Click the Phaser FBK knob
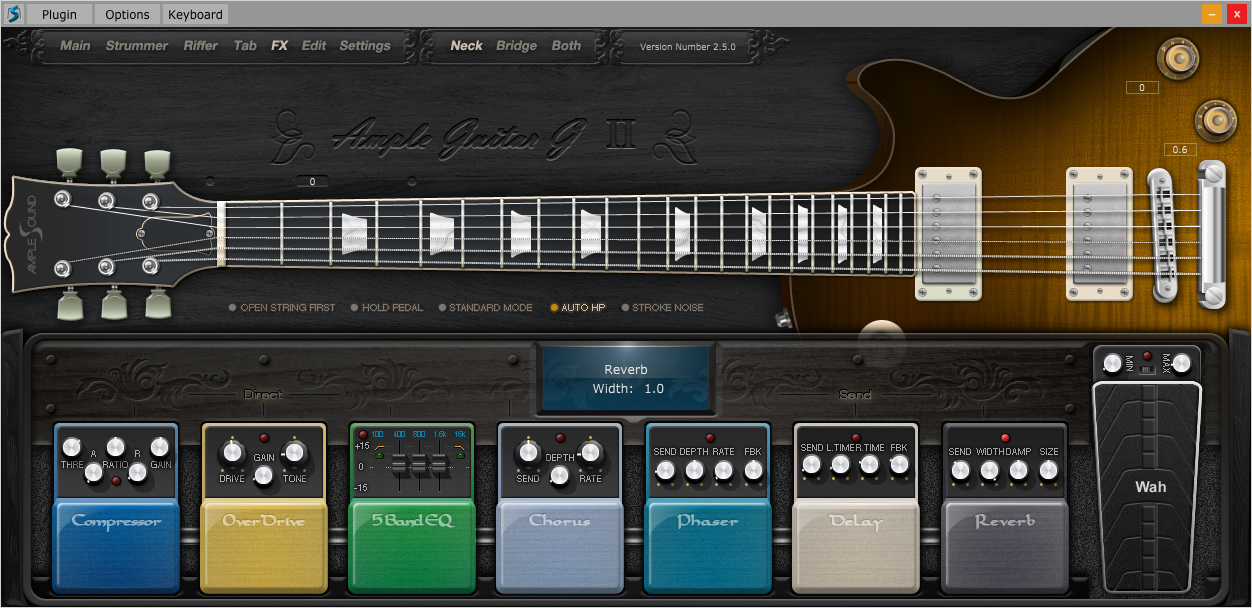1252x608 pixels. (752, 469)
